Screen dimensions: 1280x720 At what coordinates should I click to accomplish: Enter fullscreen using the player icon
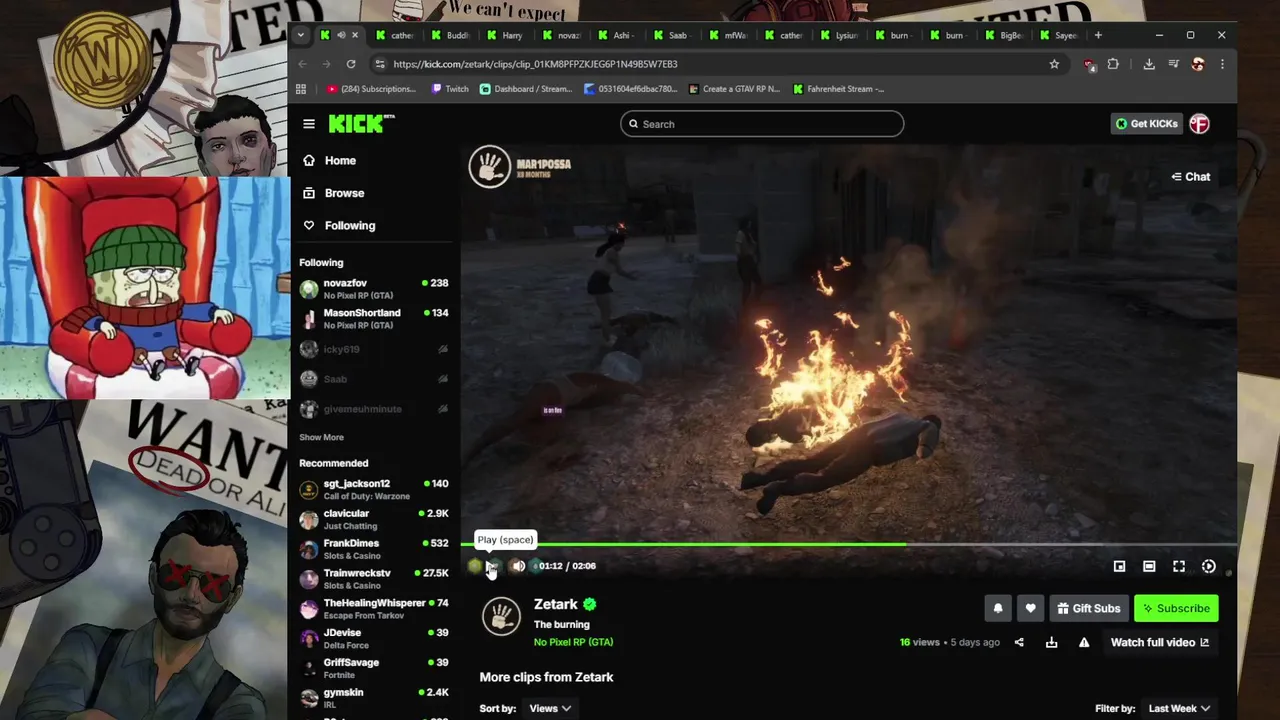point(1179,566)
